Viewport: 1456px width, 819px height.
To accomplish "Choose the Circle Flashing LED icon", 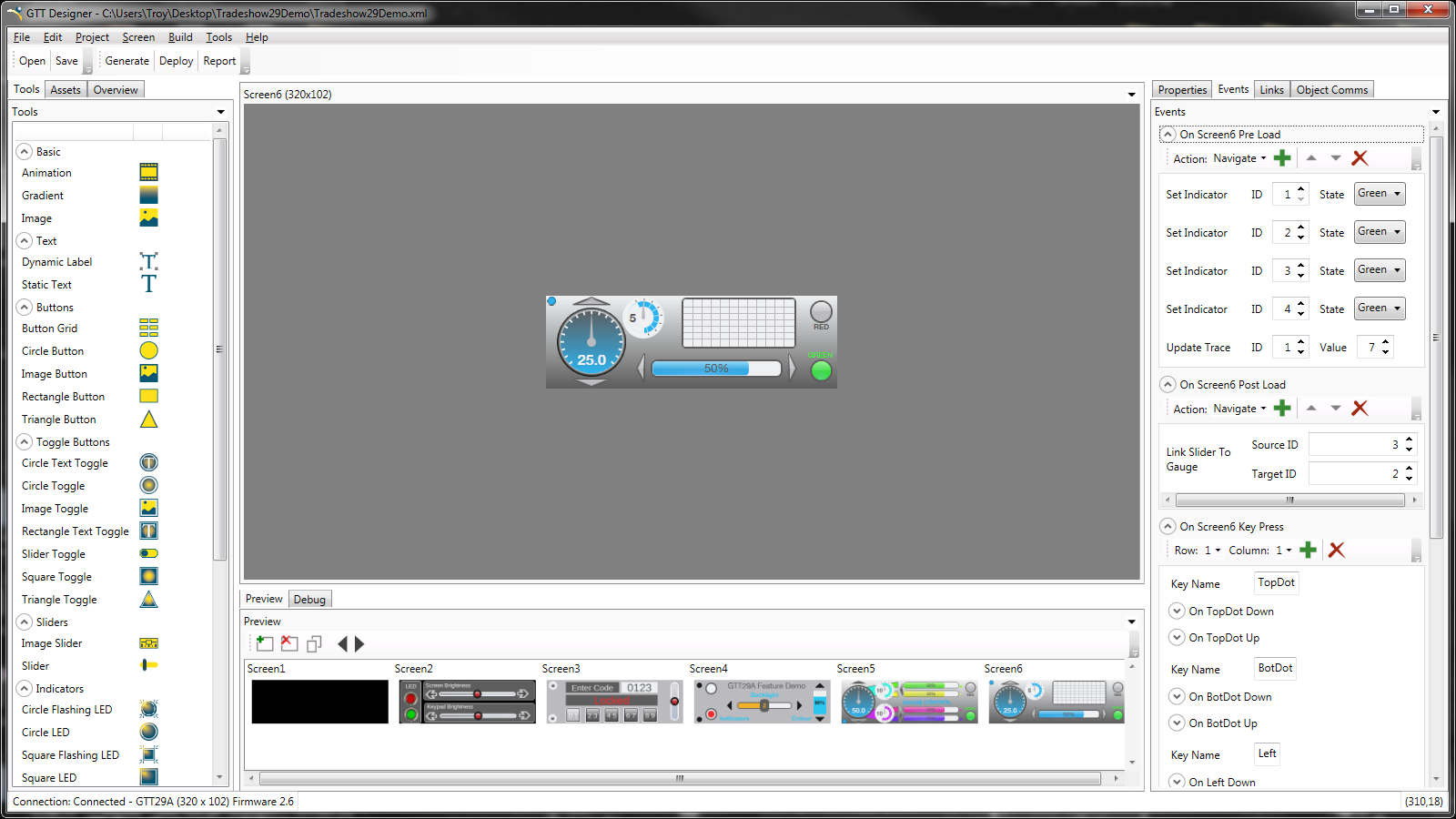I will coord(149,709).
